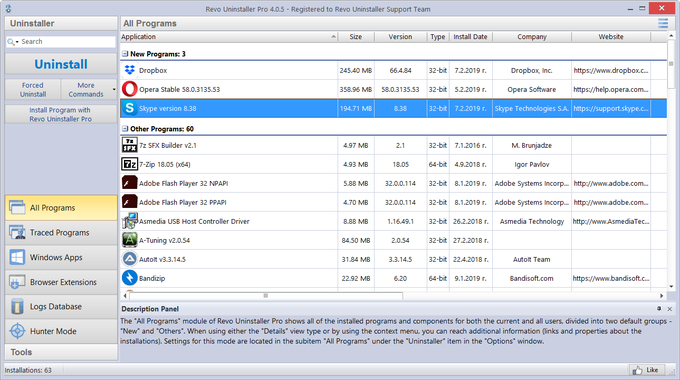Click the https://www.dropbox.c... website cell
Viewport: 680px width, 380px height.
point(611,70)
